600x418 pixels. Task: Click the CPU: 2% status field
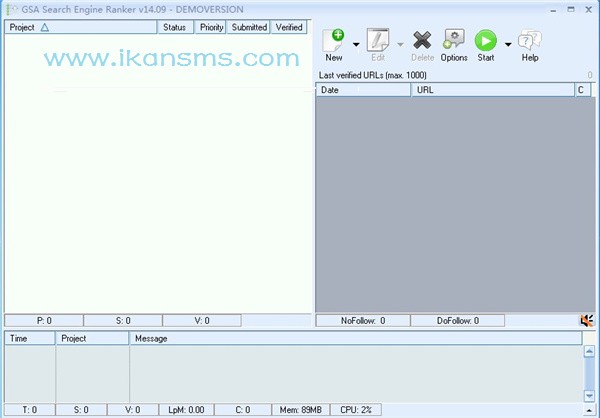pyautogui.click(x=356, y=410)
